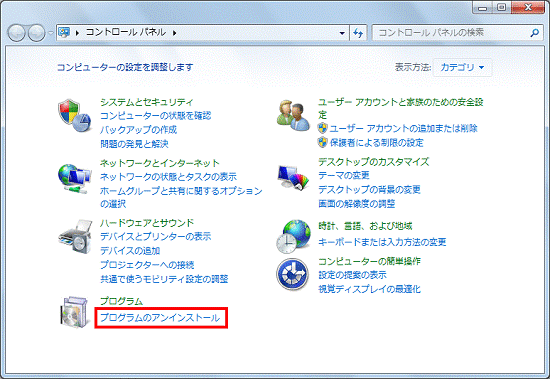
Task: Click the Network and Internet globe icon
Action: pyautogui.click(x=75, y=179)
